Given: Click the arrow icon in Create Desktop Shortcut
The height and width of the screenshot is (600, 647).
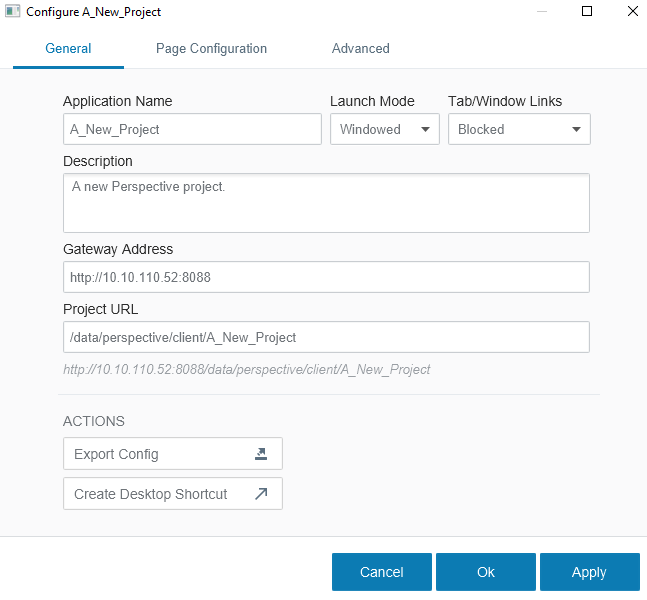Looking at the screenshot, I should [x=261, y=494].
